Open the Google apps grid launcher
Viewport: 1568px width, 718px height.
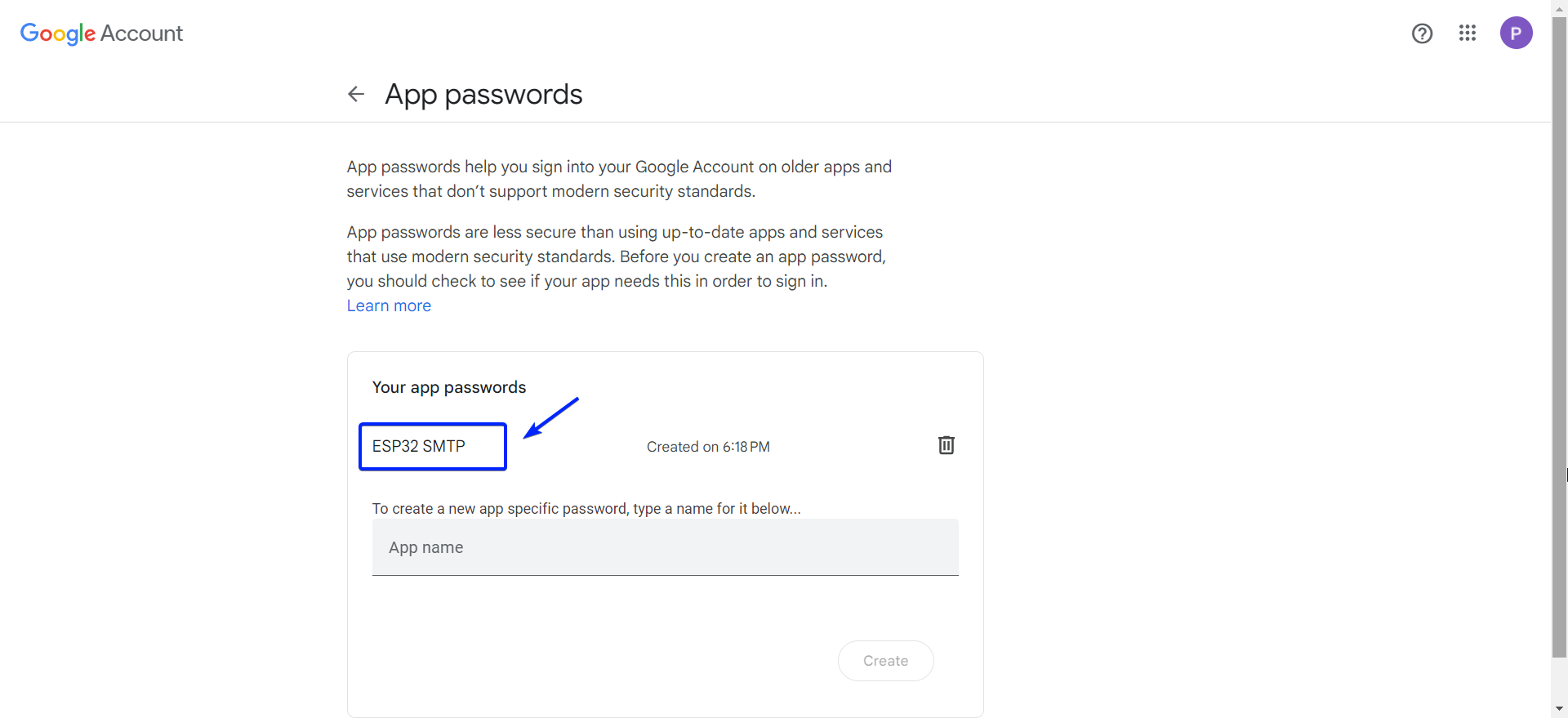click(x=1468, y=33)
